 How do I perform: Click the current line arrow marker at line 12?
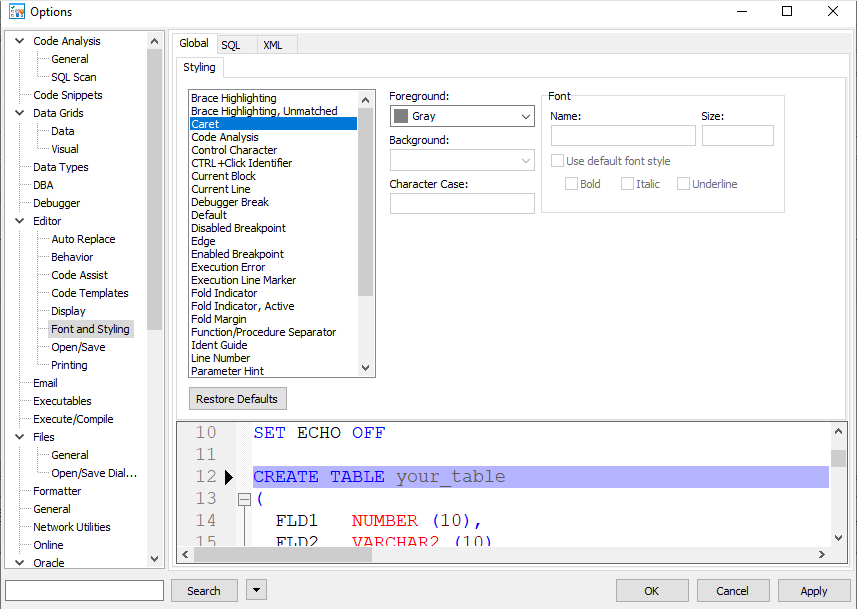(x=229, y=477)
